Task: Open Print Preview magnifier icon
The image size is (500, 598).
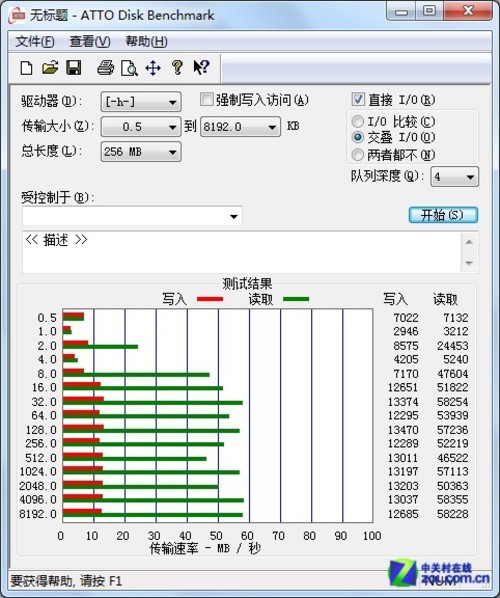Action: tap(129, 68)
